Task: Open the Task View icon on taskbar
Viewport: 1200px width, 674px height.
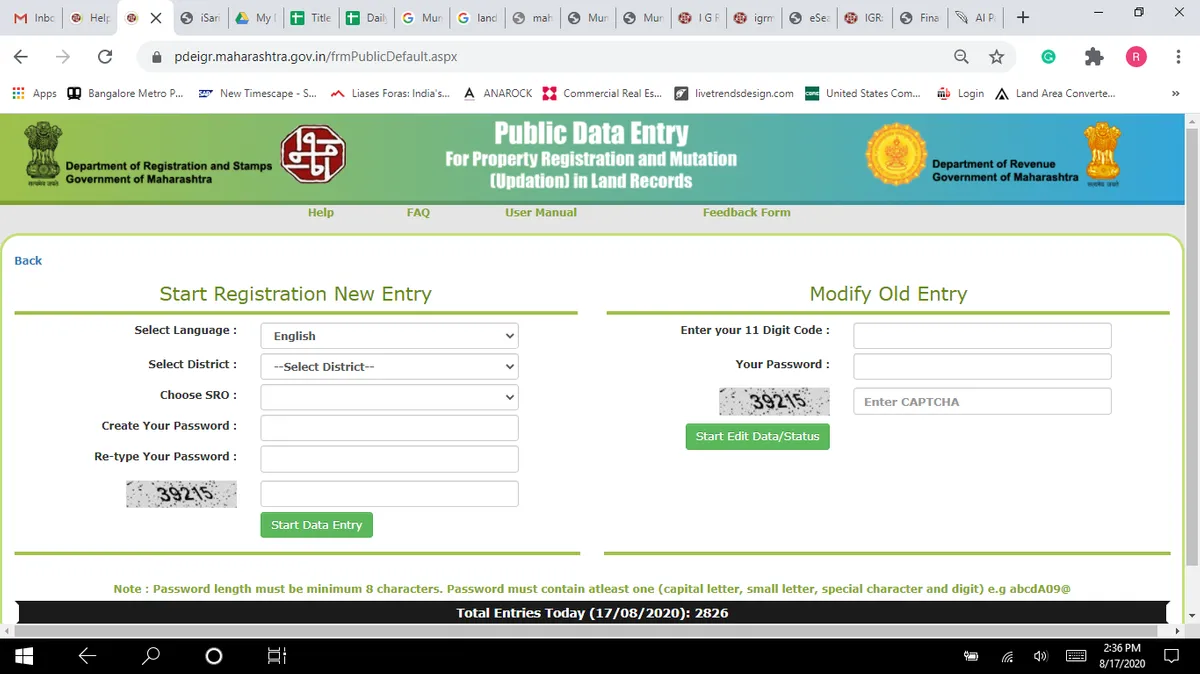Action: point(277,655)
